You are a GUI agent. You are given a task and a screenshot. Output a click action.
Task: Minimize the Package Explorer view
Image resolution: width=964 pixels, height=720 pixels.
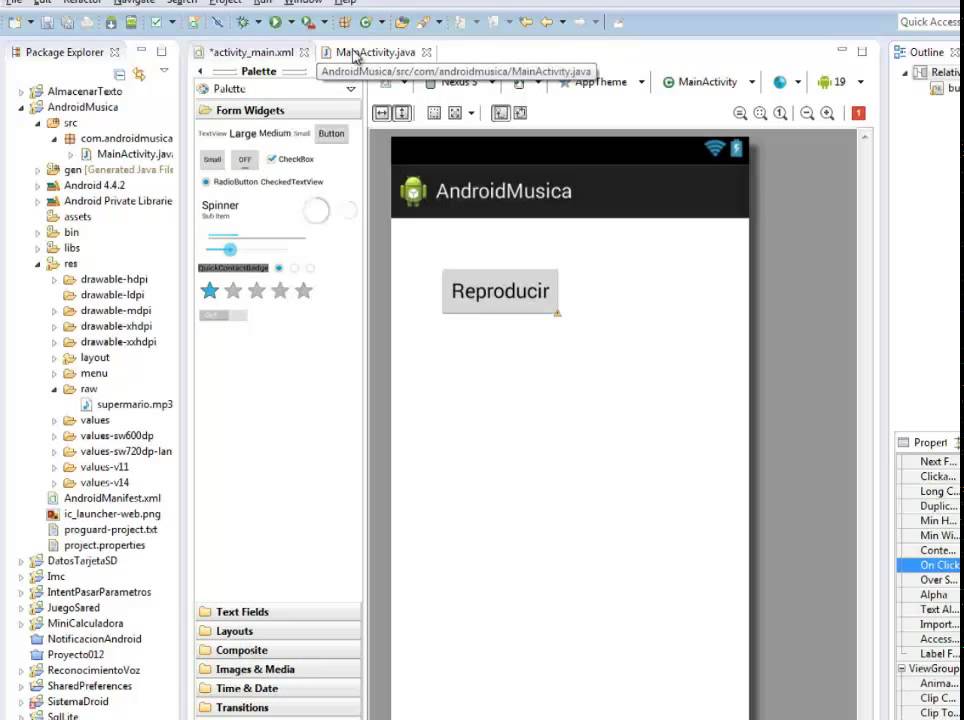point(141,50)
